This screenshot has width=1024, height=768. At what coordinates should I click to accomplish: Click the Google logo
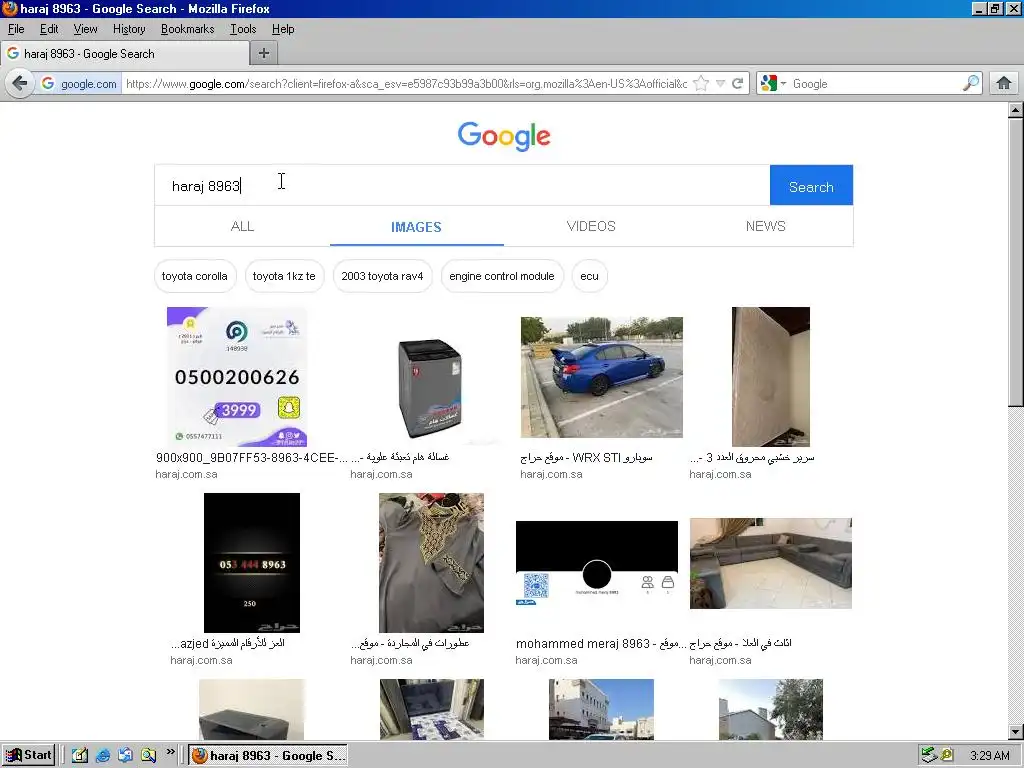504,136
